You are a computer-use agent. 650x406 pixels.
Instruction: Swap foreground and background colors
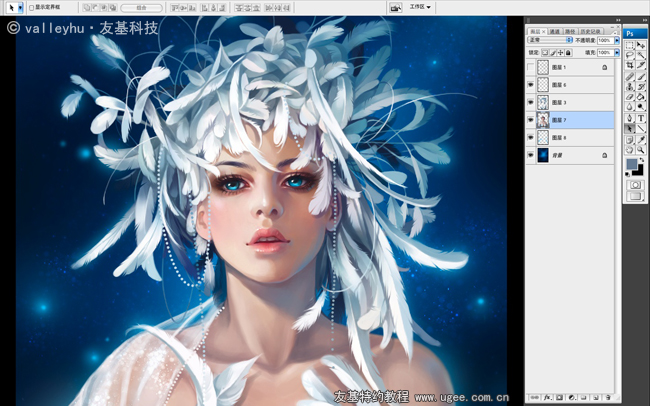642,160
